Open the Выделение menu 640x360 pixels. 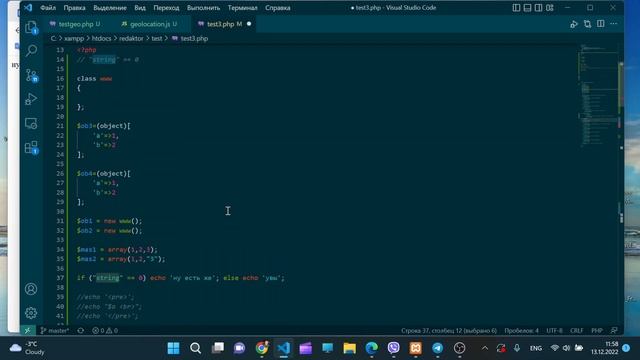[110, 8]
